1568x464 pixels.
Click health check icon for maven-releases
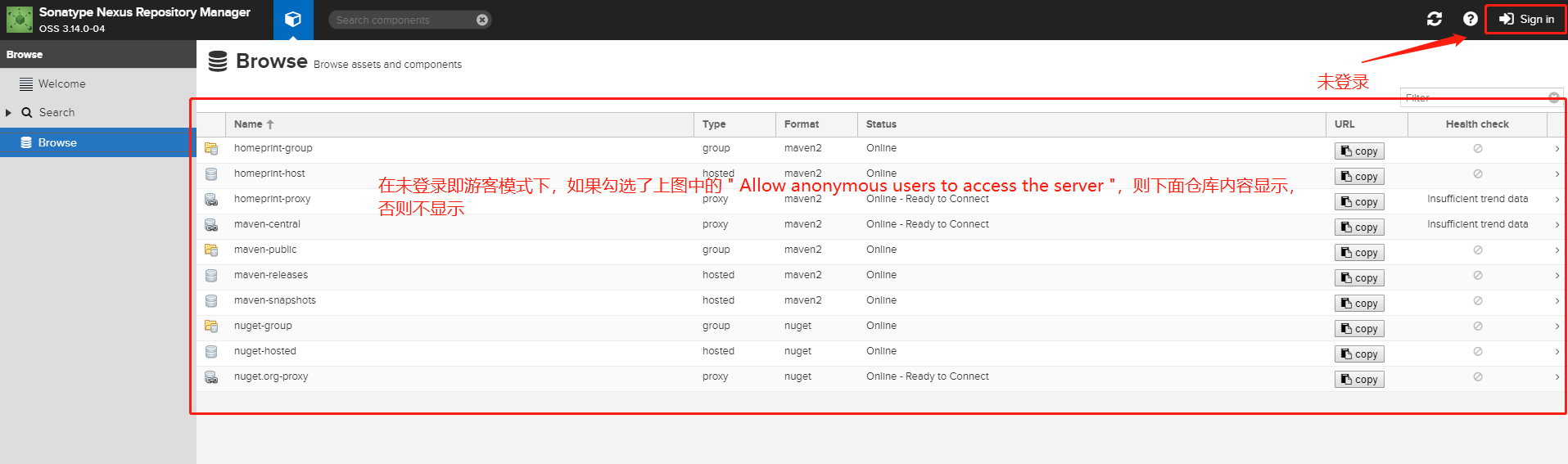1478,276
